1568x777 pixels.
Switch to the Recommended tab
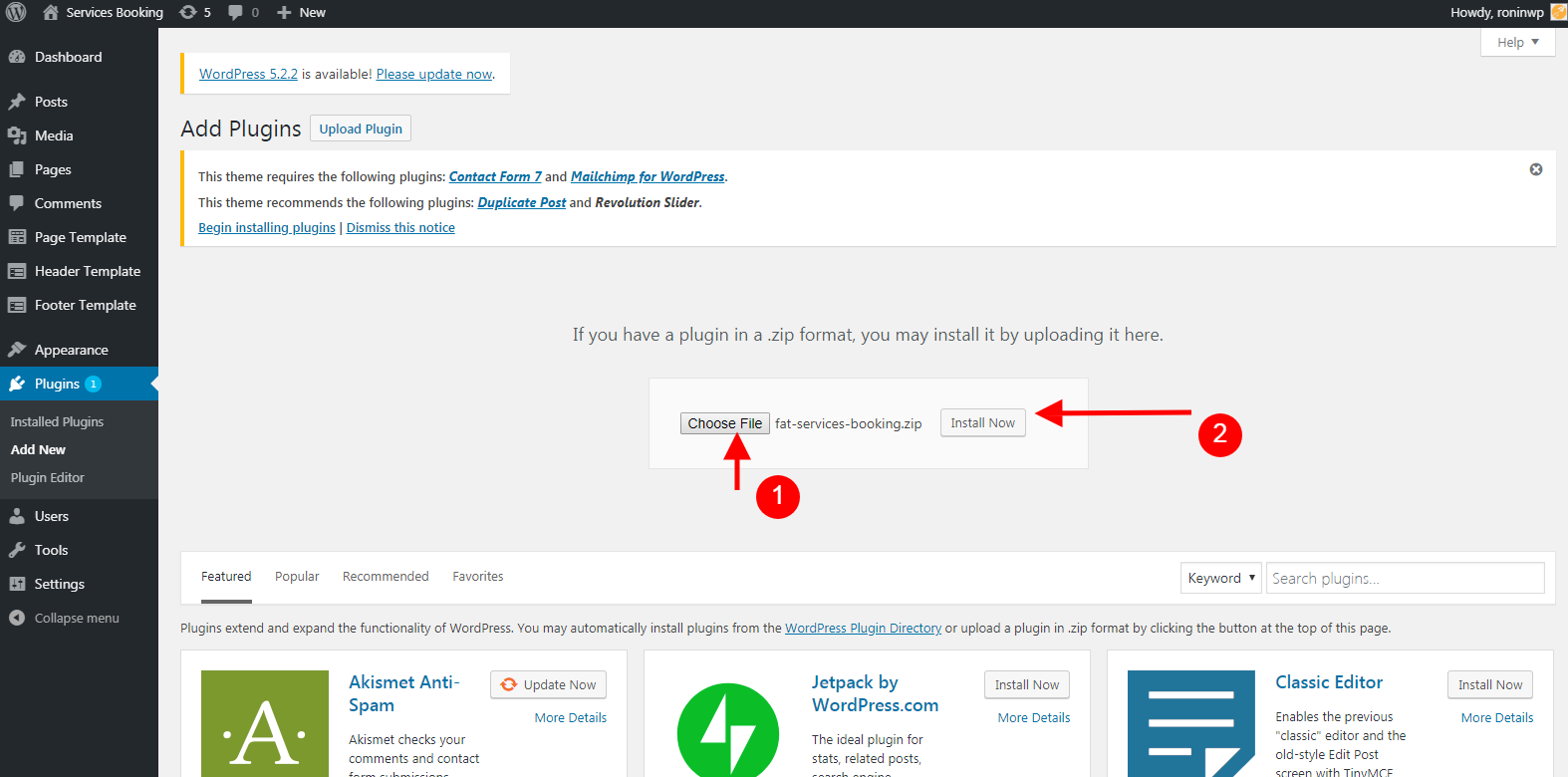click(386, 576)
